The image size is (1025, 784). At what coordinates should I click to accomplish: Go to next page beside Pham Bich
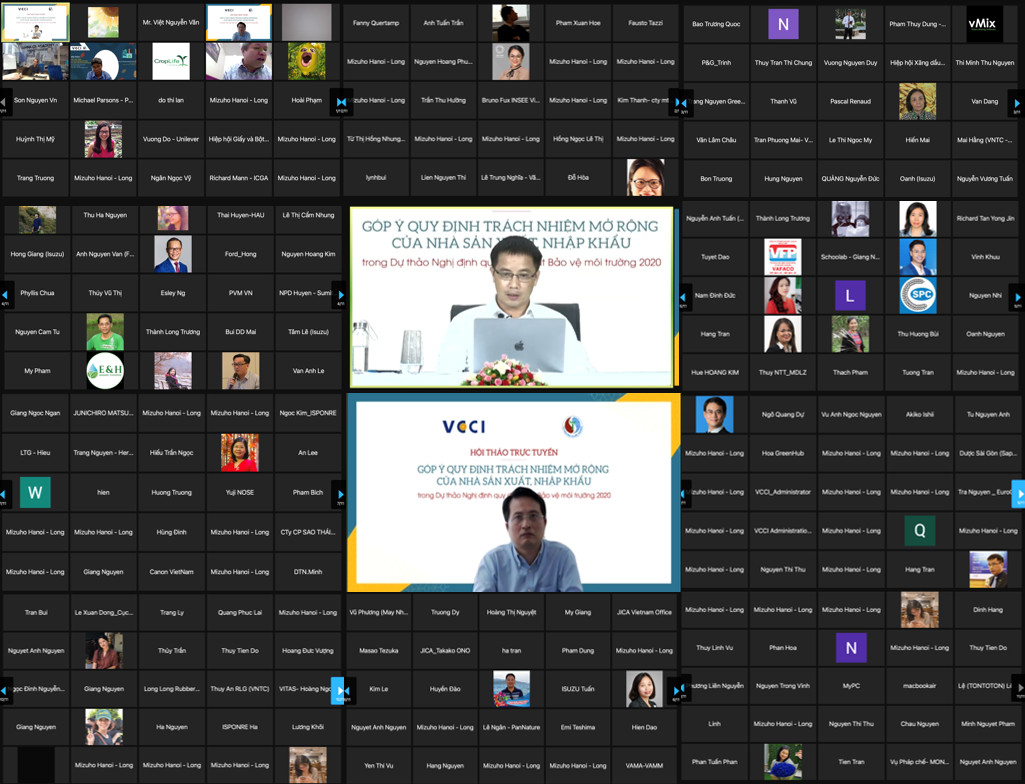[x=340, y=493]
